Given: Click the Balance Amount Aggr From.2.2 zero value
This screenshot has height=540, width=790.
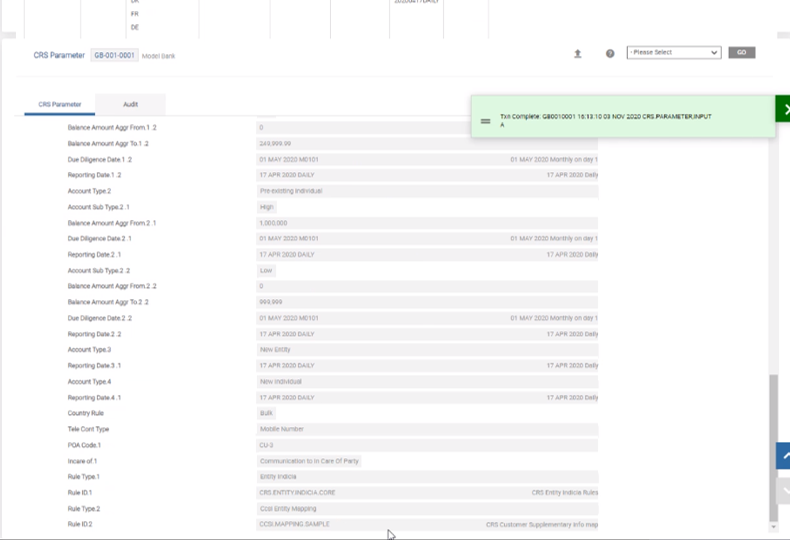Looking at the screenshot, I should coord(427,286).
